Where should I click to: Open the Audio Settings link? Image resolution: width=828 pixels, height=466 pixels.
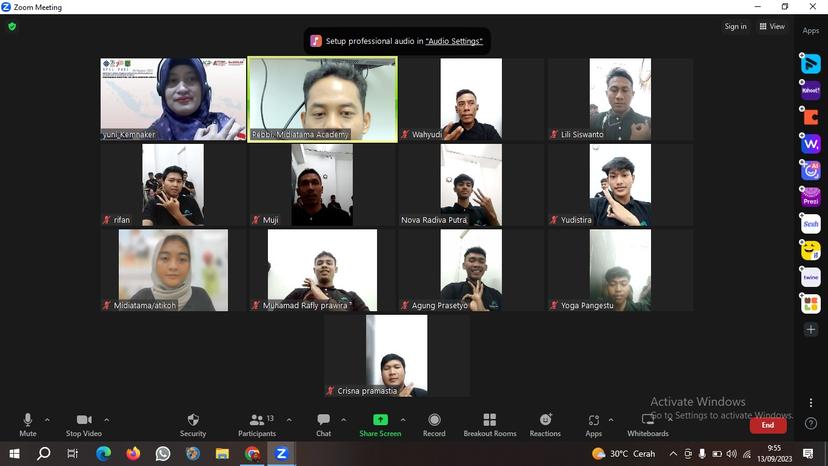click(454, 41)
